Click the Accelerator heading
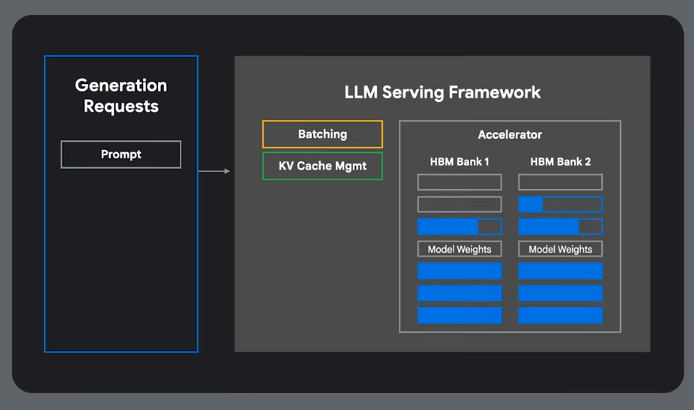 click(x=509, y=135)
